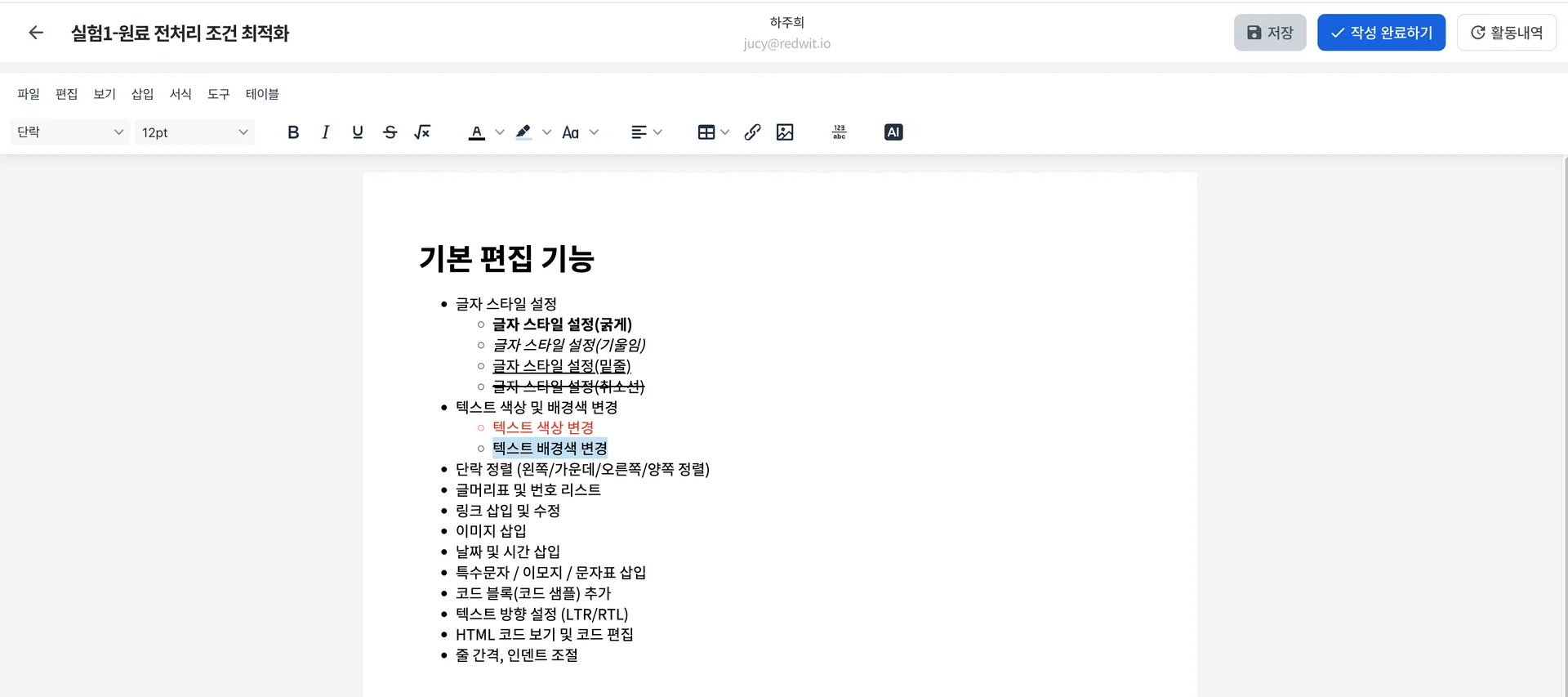Click the red text 텍스트 색상 변경
The width and height of the screenshot is (1568, 697).
coord(543,427)
